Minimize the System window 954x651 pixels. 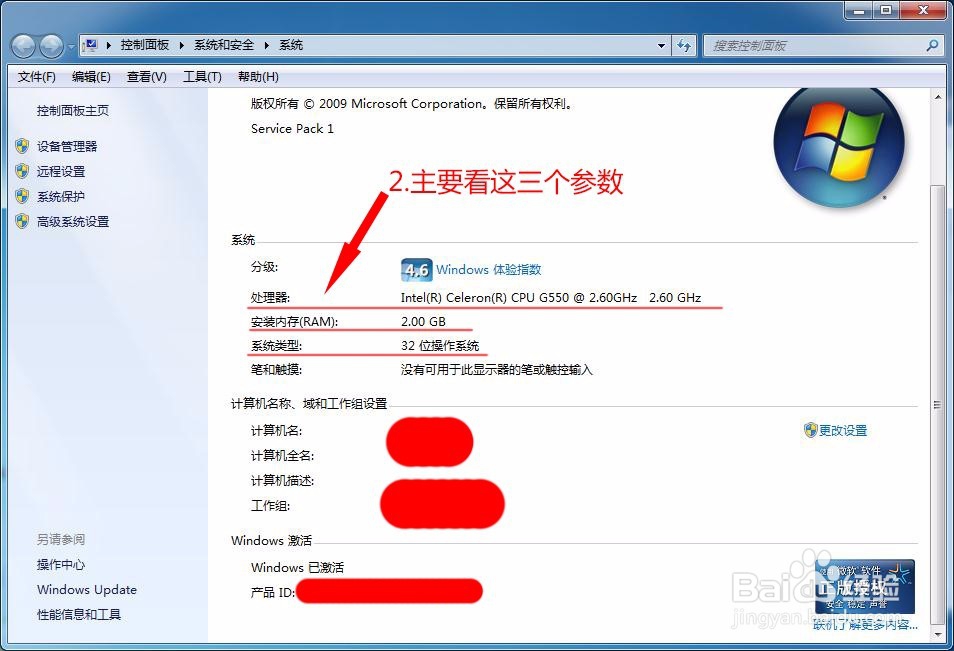(x=858, y=10)
